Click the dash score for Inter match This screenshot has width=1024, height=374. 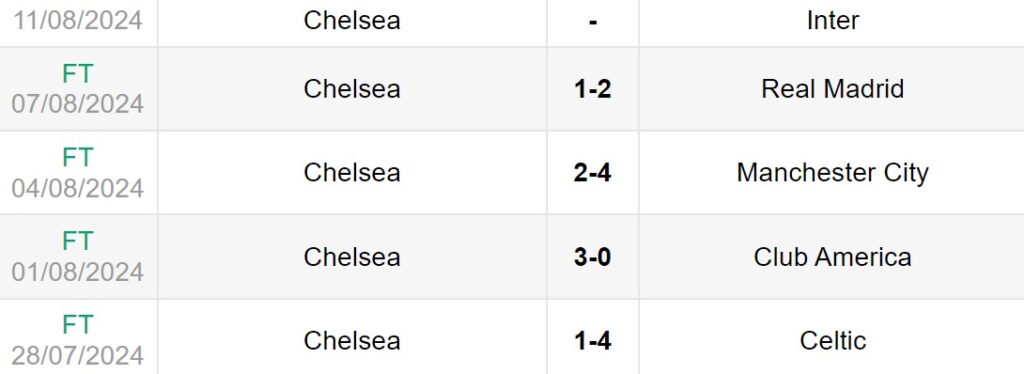click(592, 22)
